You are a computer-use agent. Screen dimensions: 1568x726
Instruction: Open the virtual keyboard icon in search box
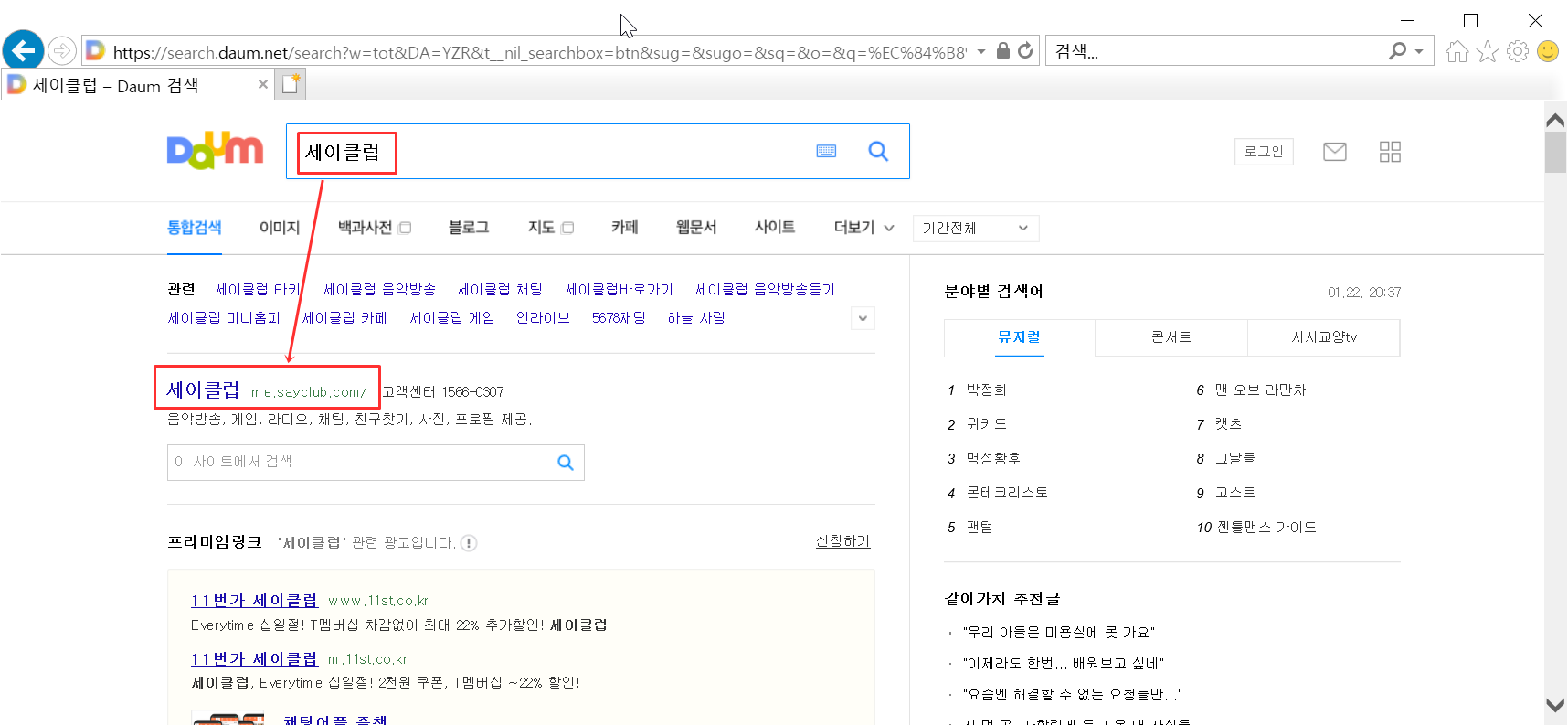(x=826, y=151)
